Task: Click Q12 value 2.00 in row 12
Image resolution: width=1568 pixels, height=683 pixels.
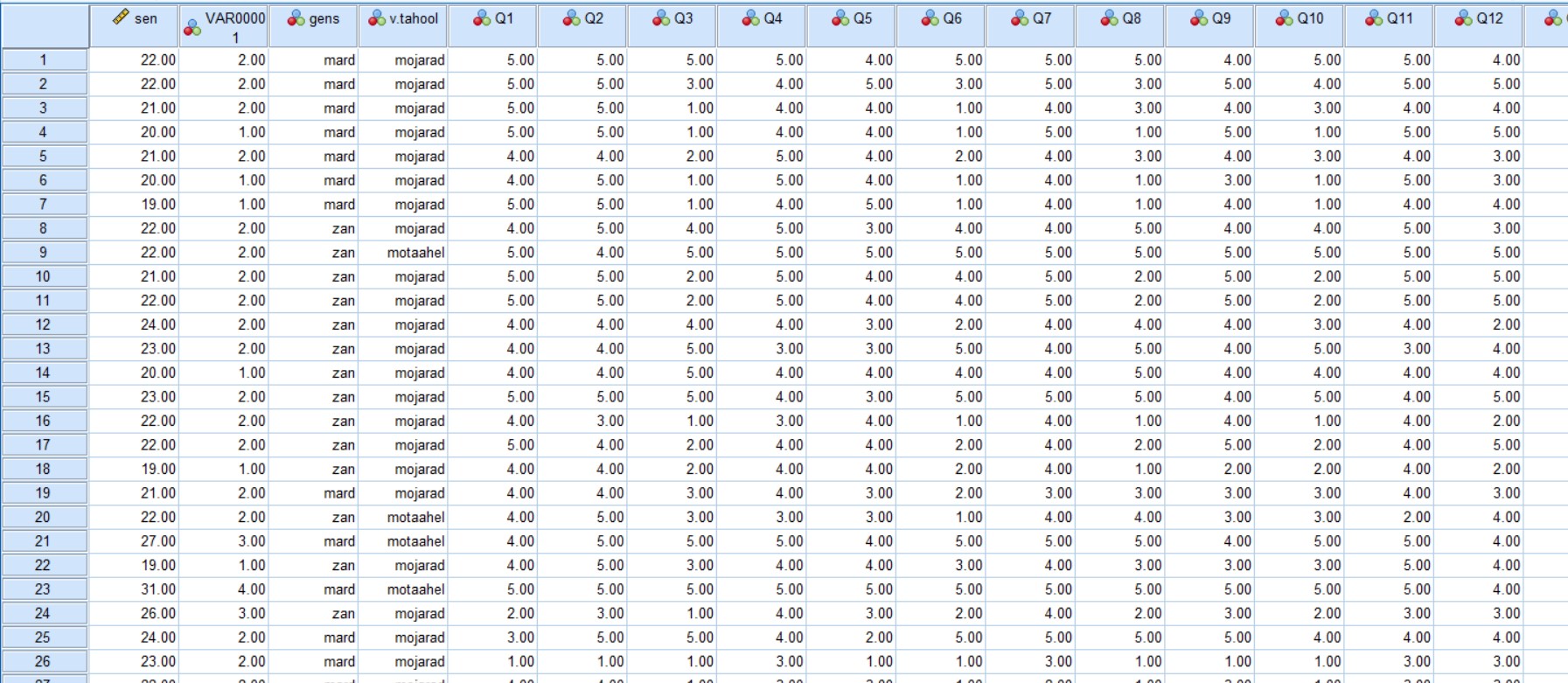Action: coord(1507,324)
